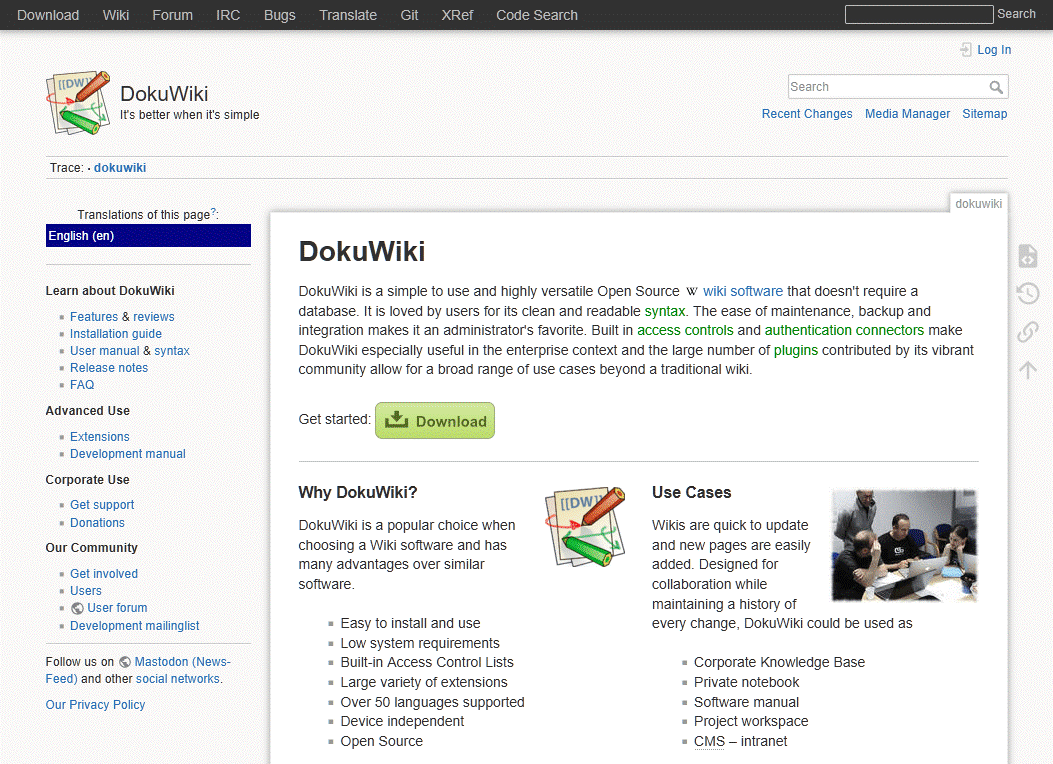The width and height of the screenshot is (1053, 764).
Task: Click the DokuWiki site title text
Action: (x=164, y=94)
